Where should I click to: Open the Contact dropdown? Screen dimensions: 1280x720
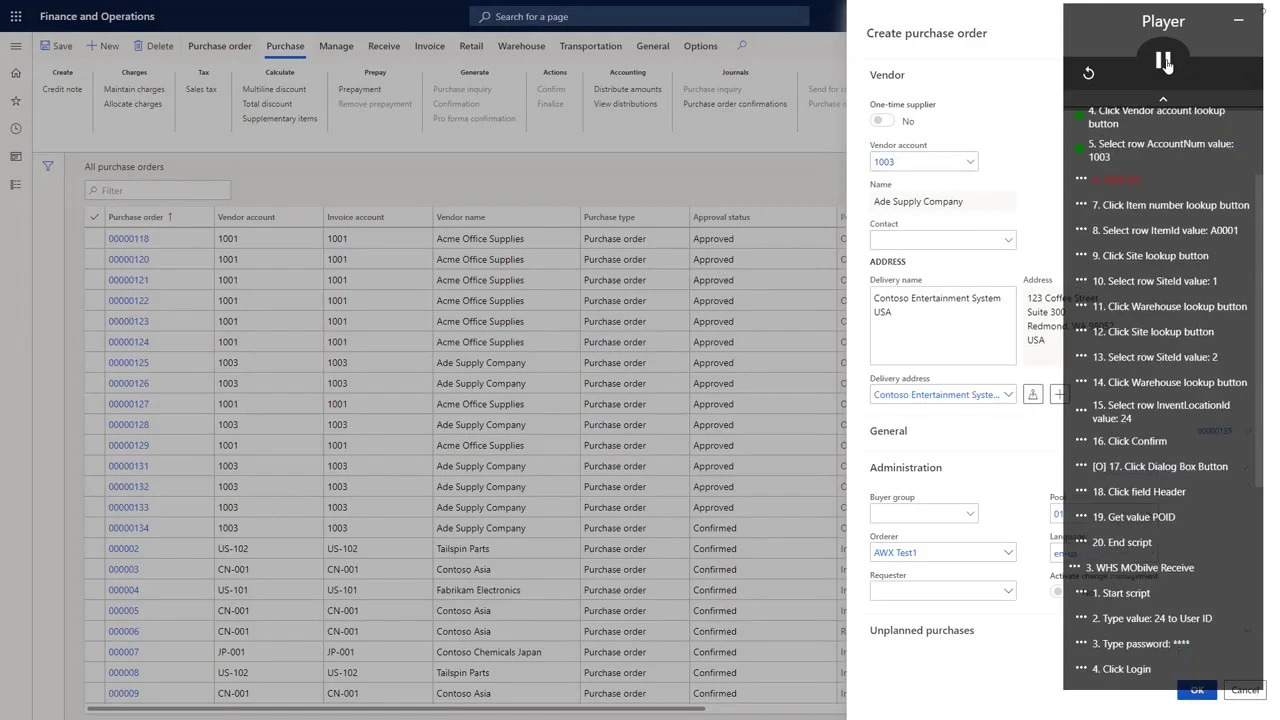click(x=1008, y=240)
